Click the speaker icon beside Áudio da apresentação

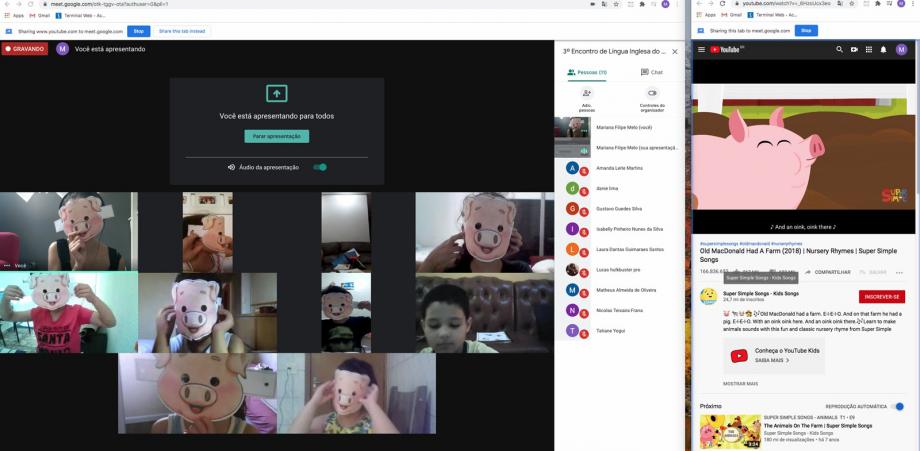pos(232,167)
